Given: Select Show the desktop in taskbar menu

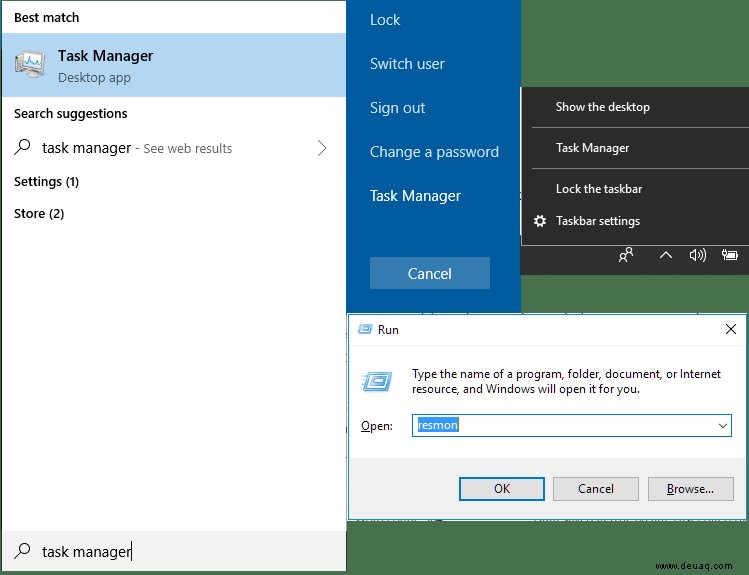Looking at the screenshot, I should tap(602, 107).
